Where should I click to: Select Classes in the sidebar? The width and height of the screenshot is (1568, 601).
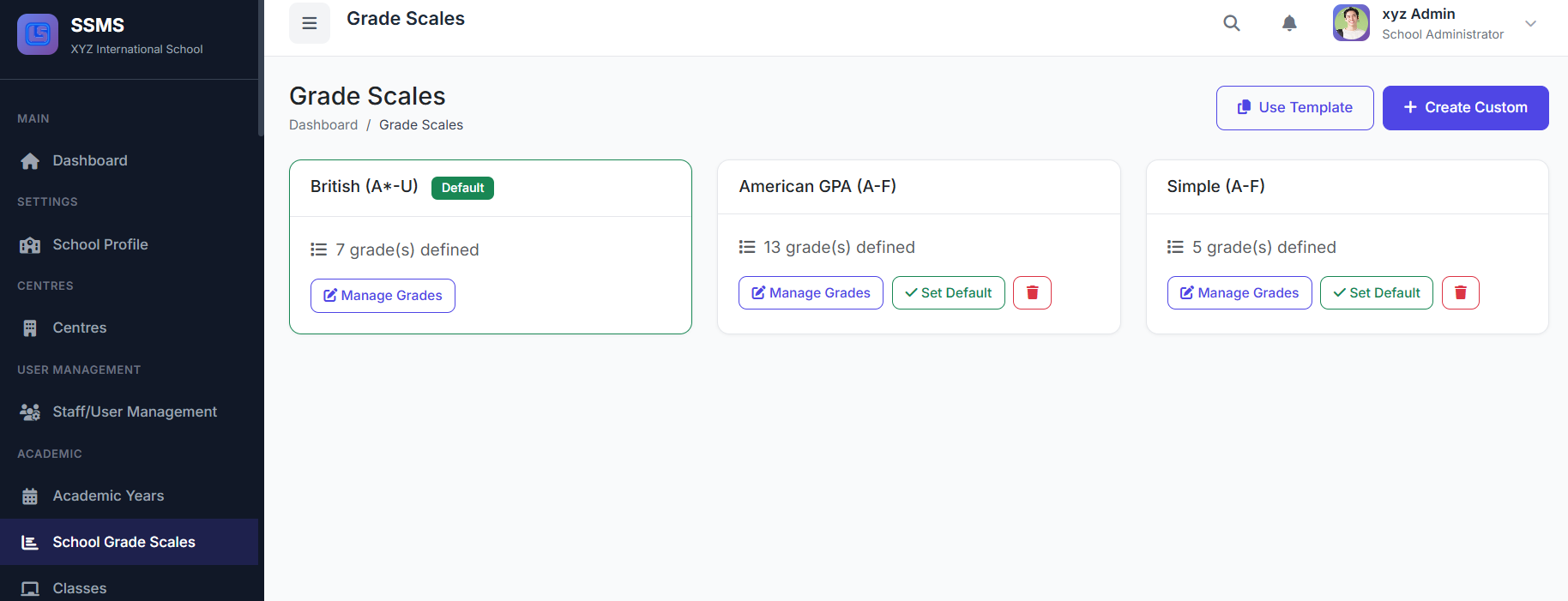pos(79,588)
